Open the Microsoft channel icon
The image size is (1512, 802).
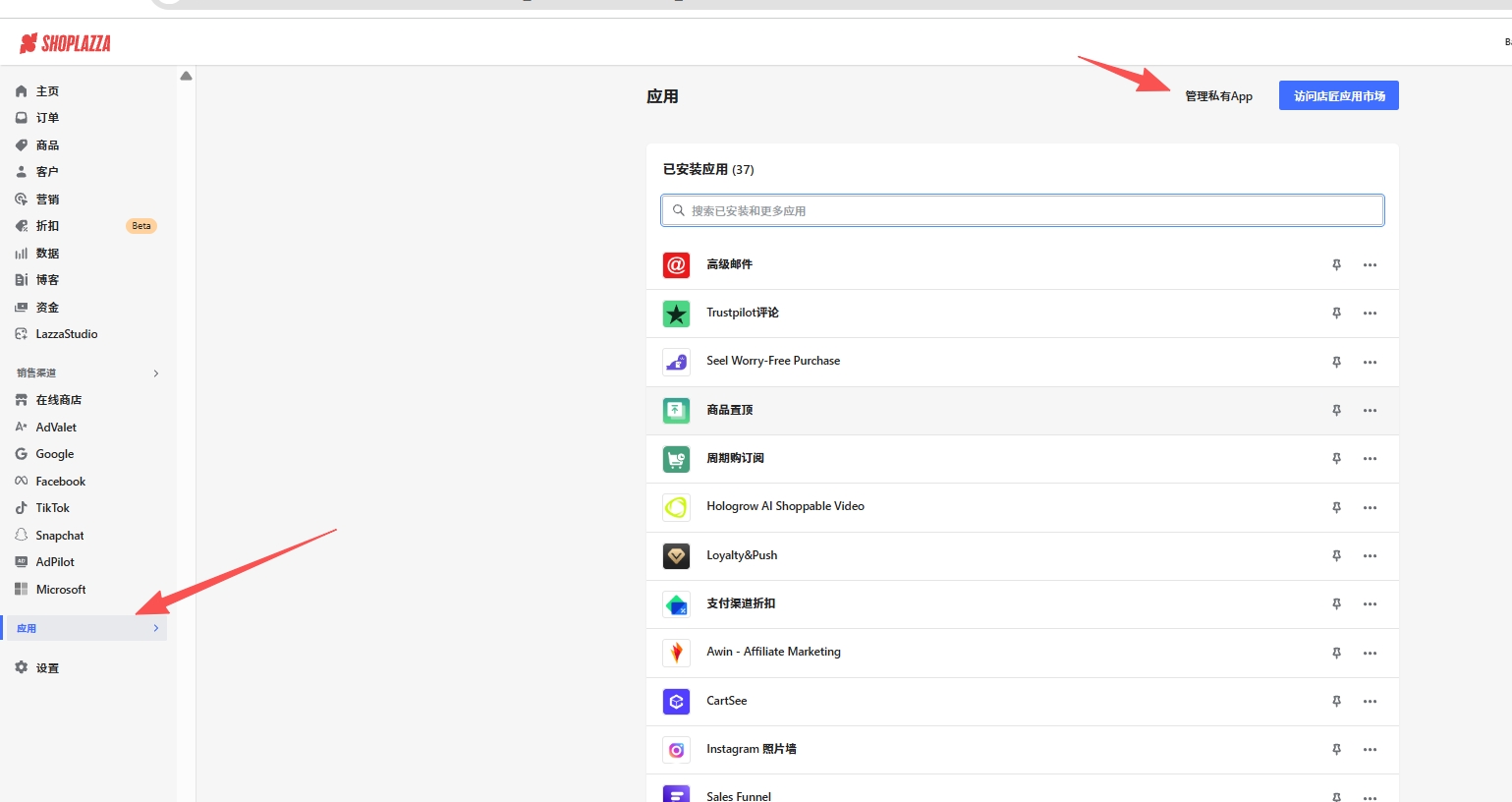[x=22, y=590]
